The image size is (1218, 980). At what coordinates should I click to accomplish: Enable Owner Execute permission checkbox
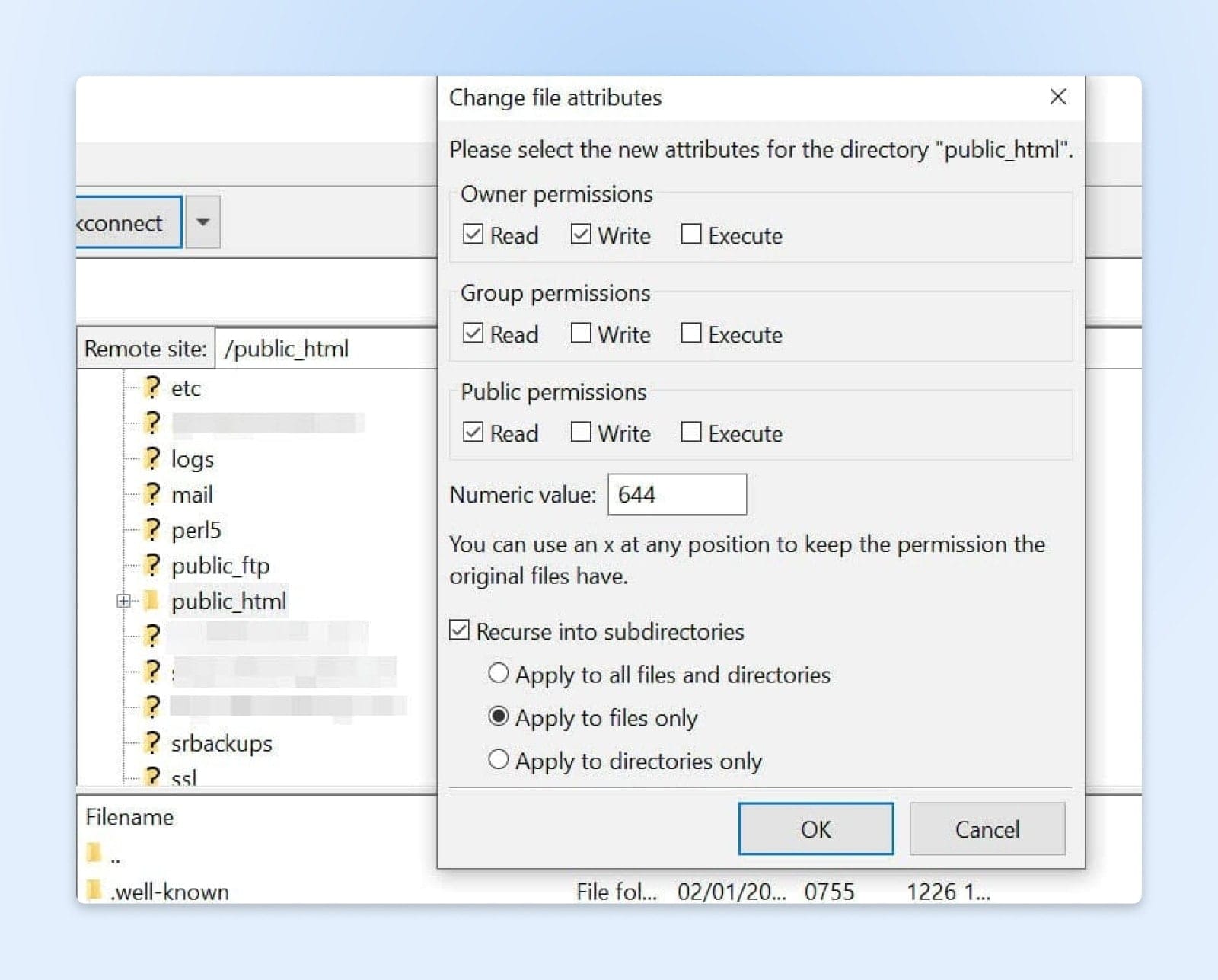click(691, 235)
